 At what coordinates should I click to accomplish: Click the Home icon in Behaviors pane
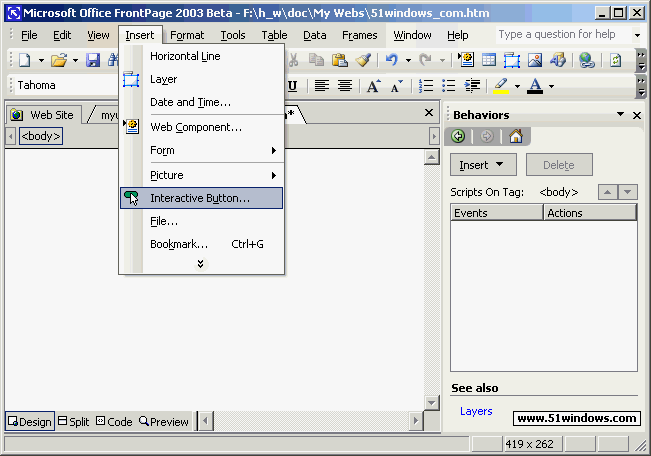pyautogui.click(x=516, y=137)
